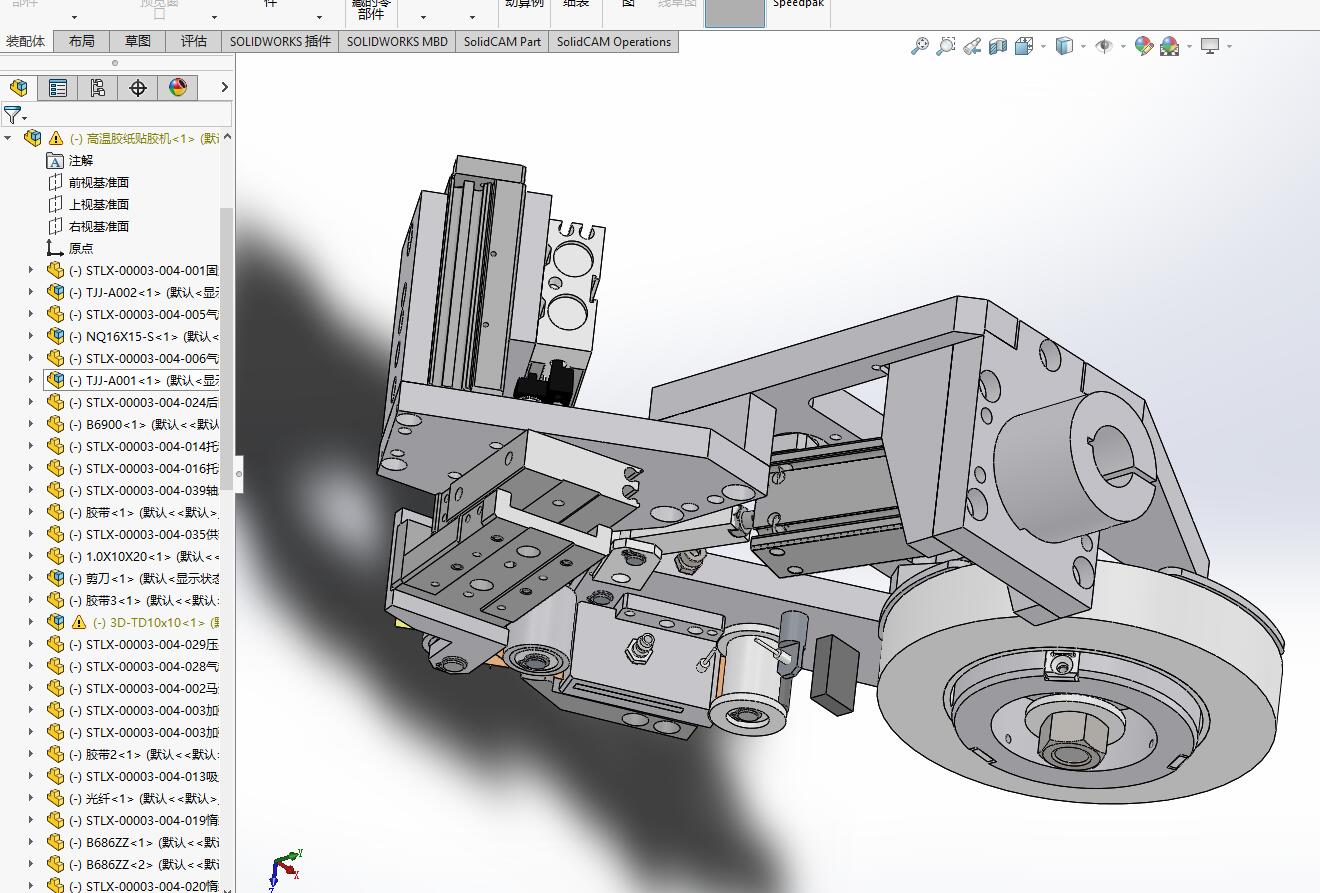Viewport: 1320px width, 893px height.
Task: Open the 评估 tab
Action: (x=194, y=42)
